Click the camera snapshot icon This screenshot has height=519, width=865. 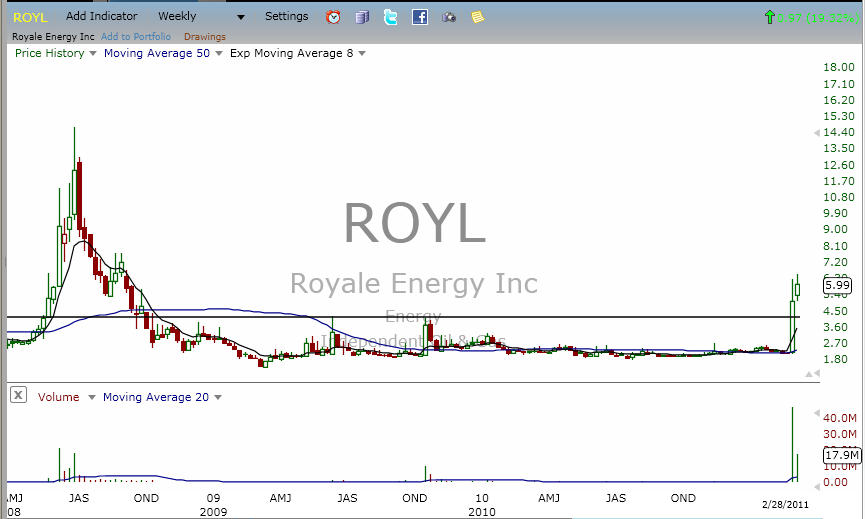click(448, 18)
